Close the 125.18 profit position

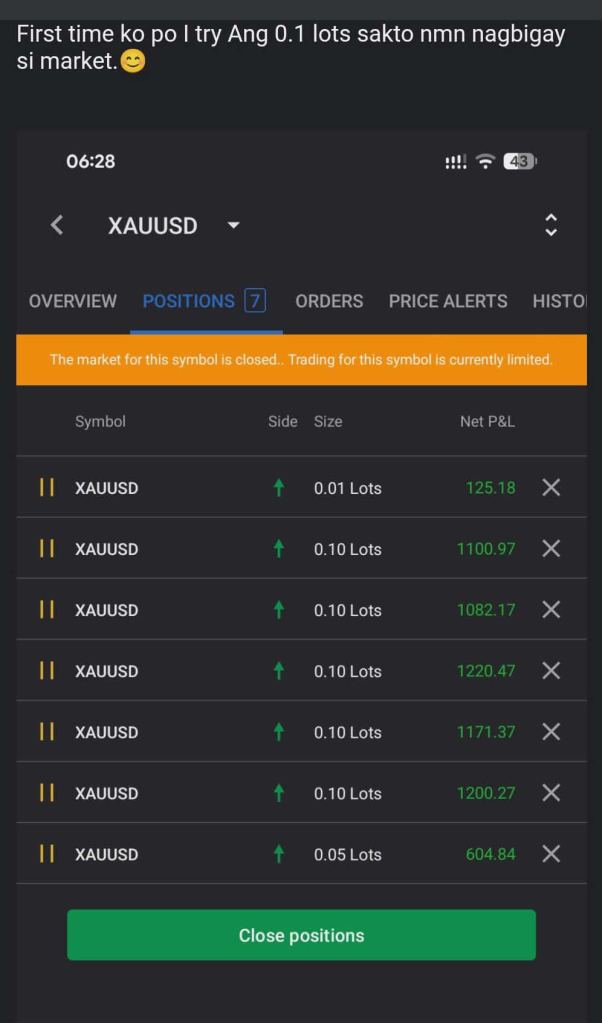(x=551, y=488)
